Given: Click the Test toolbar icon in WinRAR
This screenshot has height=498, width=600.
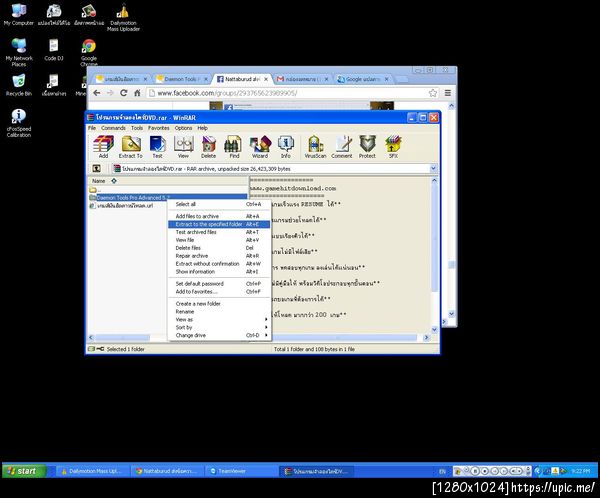Looking at the screenshot, I should [157, 147].
